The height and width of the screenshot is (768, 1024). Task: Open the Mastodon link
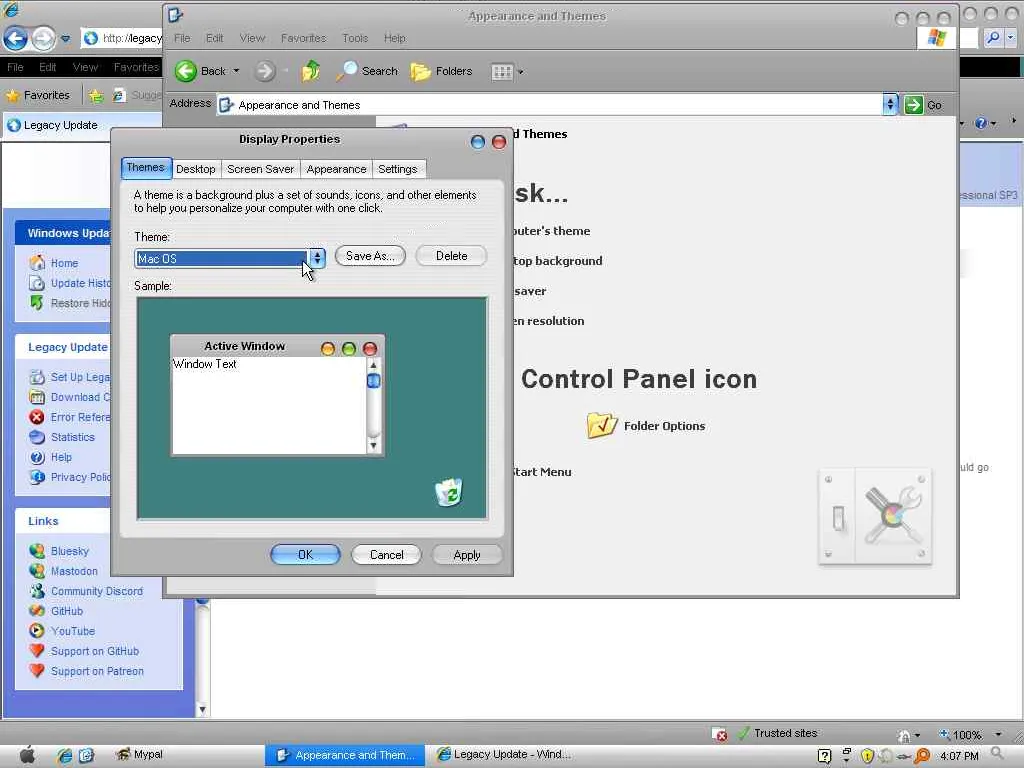74,571
